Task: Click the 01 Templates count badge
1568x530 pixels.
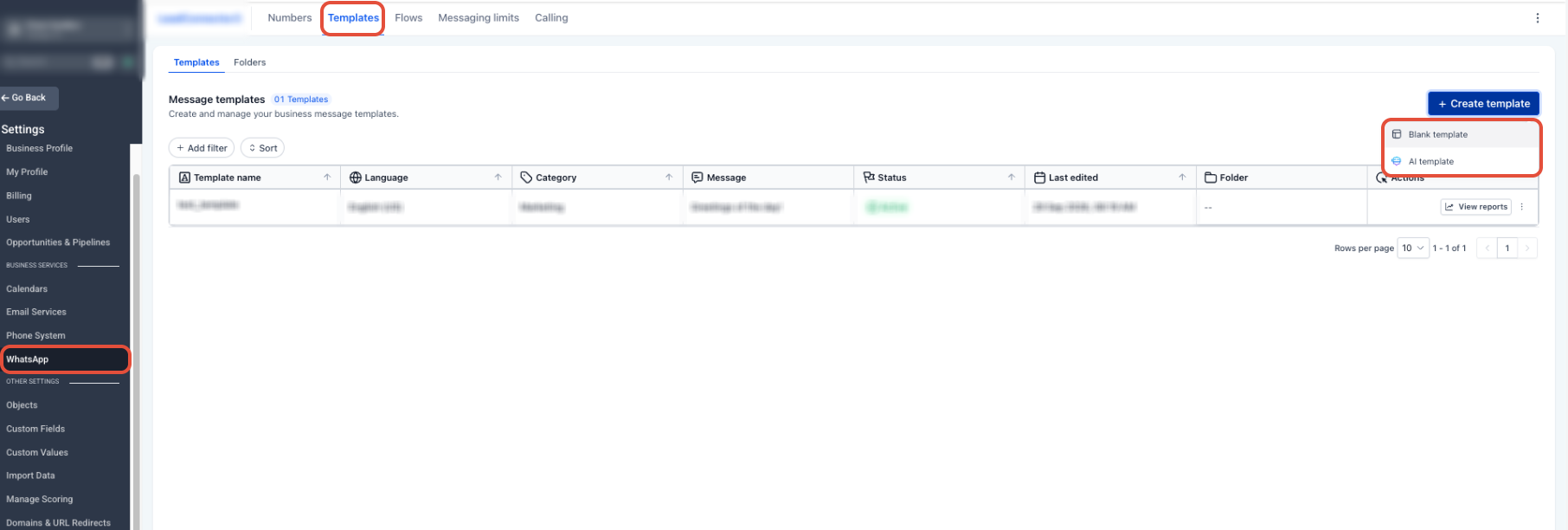Action: [x=301, y=100]
